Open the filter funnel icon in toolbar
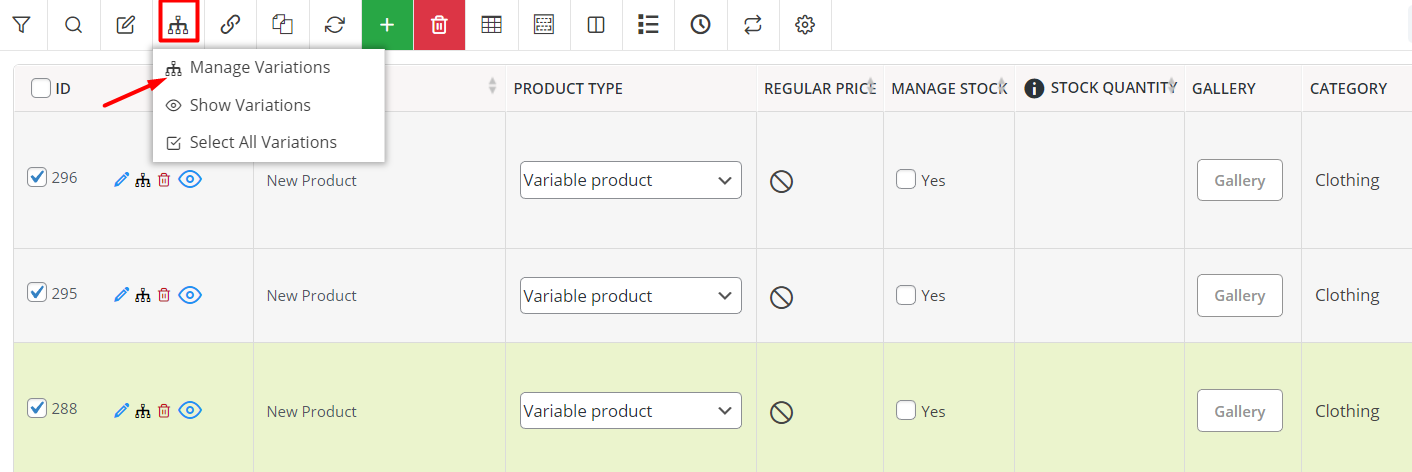 [x=21, y=25]
